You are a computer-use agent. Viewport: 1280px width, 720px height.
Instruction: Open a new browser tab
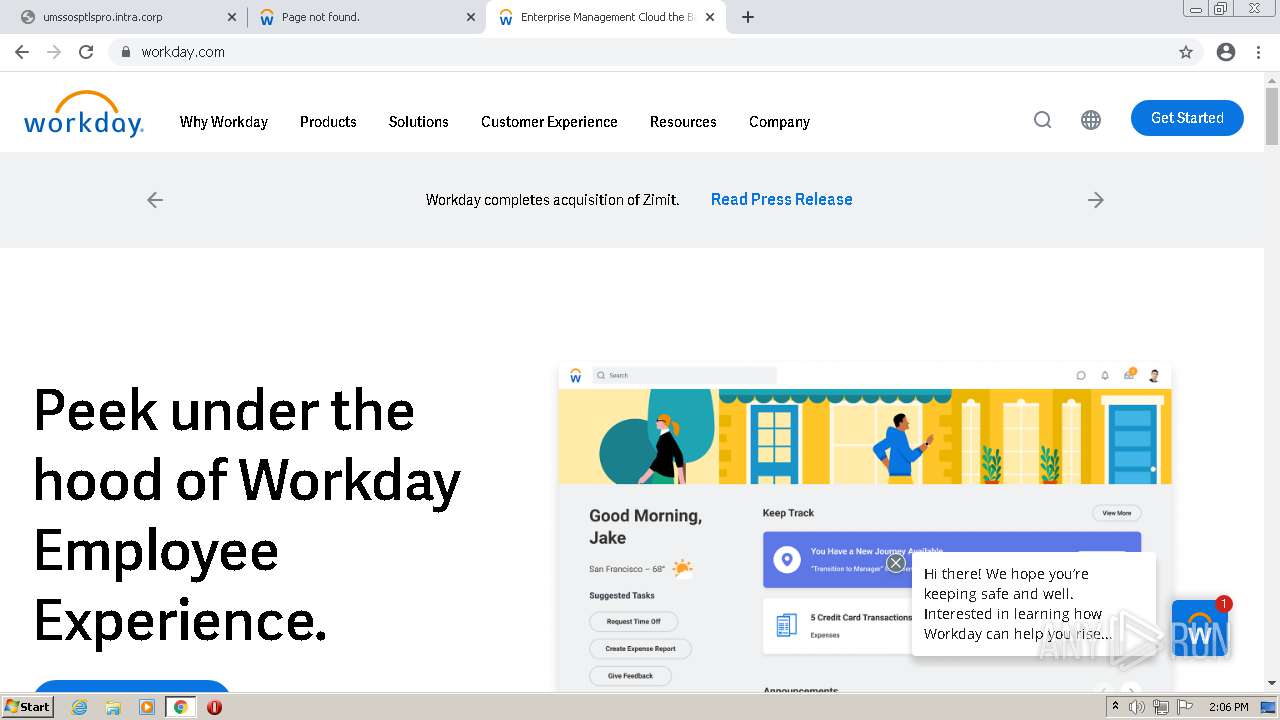point(748,17)
